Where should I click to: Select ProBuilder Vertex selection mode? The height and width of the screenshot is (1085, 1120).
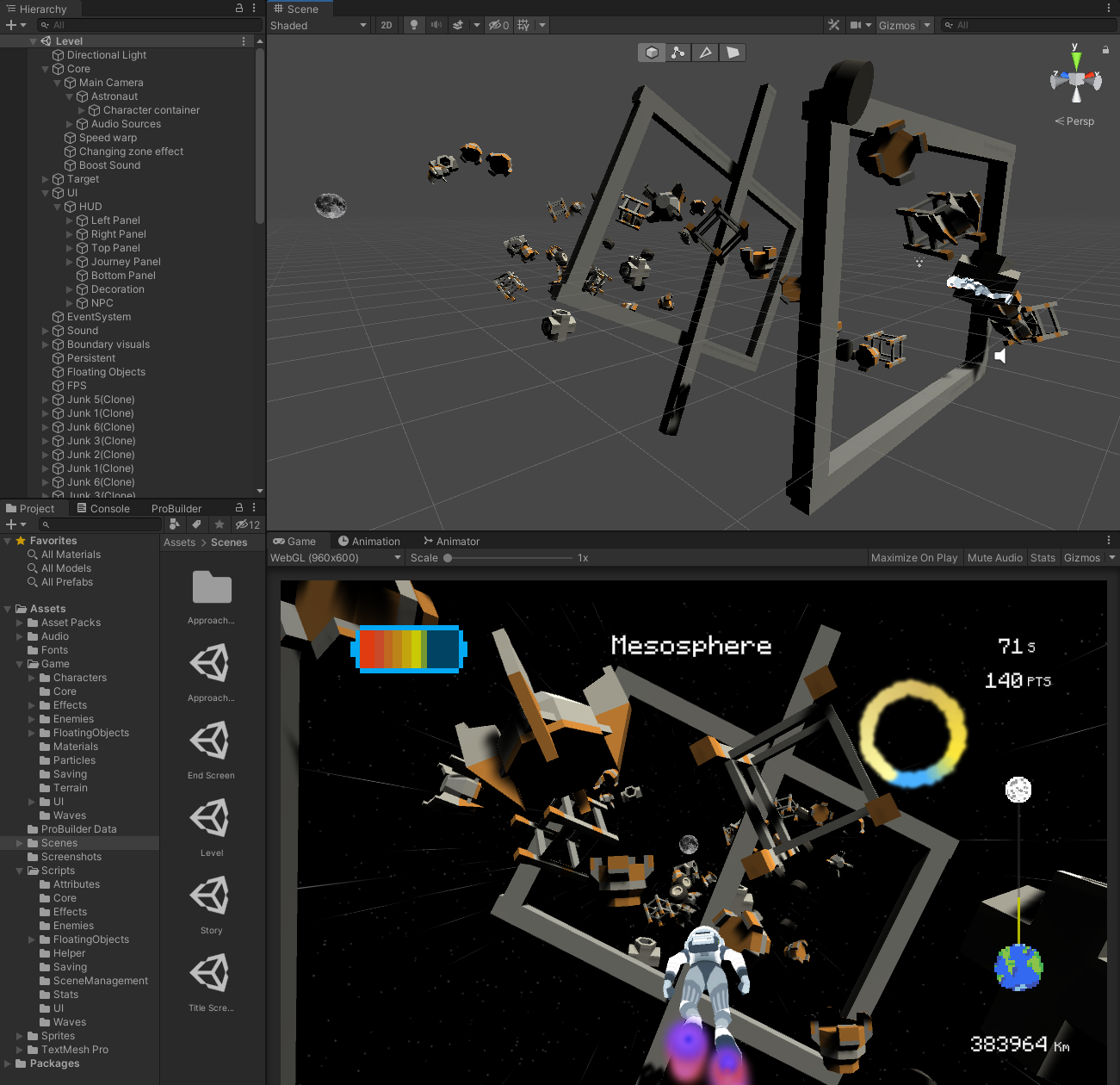[678, 53]
